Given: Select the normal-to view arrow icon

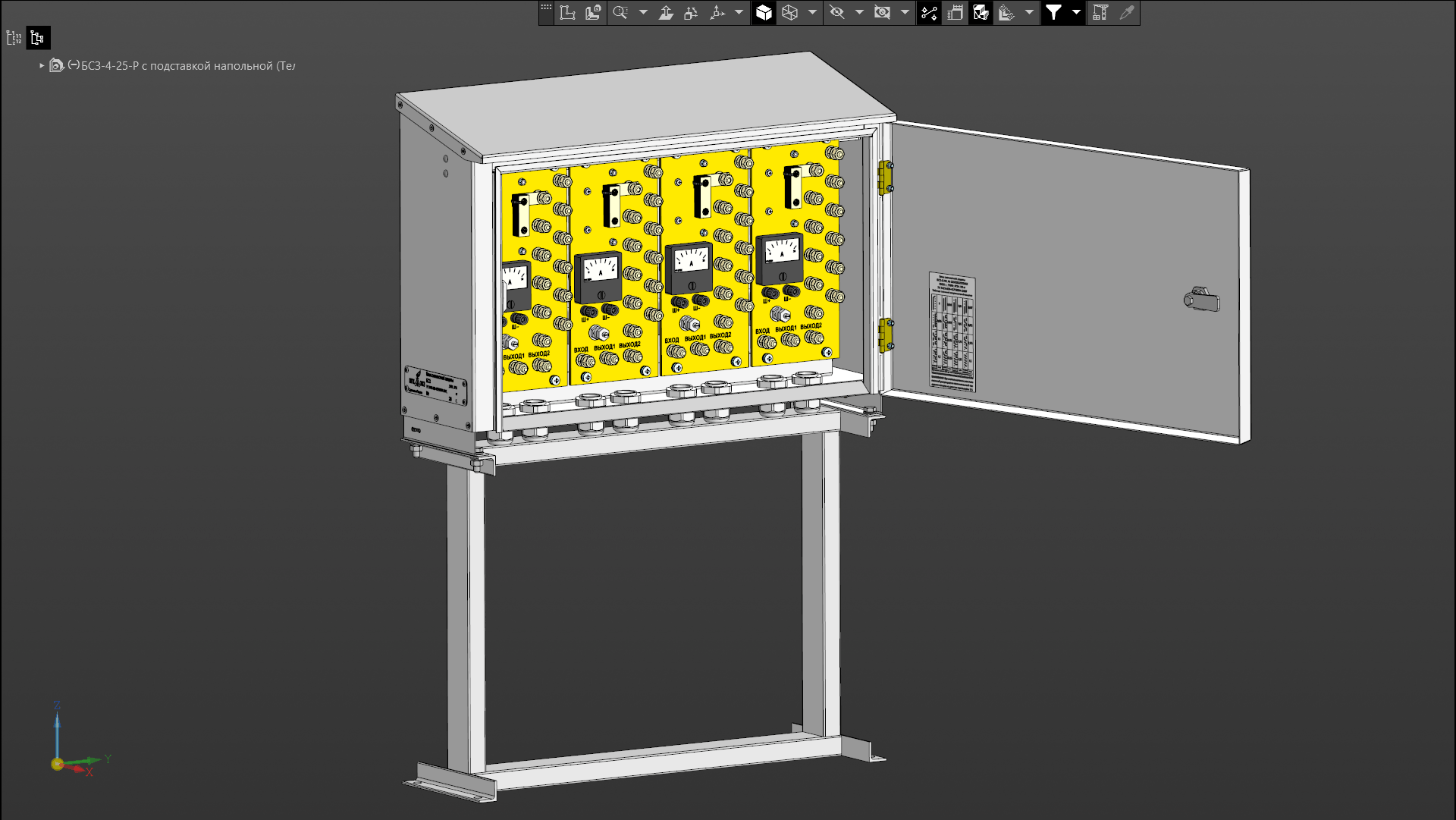Looking at the screenshot, I should click(666, 13).
